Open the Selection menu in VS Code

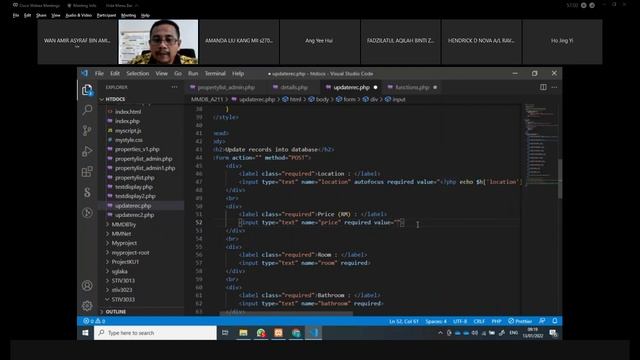pyautogui.click(x=138, y=73)
